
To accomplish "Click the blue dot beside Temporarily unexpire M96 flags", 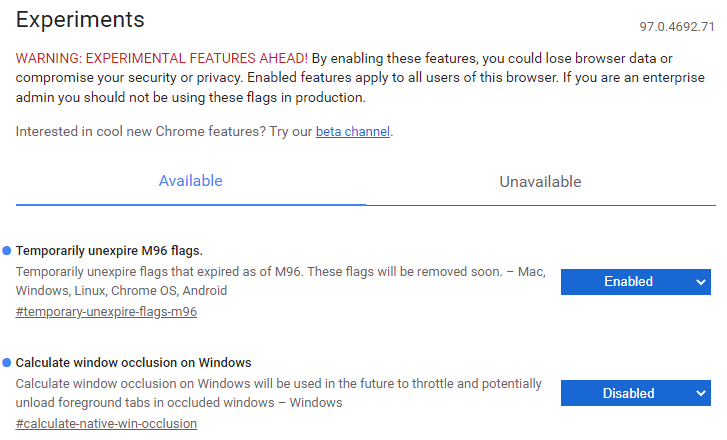I will 7,250.
